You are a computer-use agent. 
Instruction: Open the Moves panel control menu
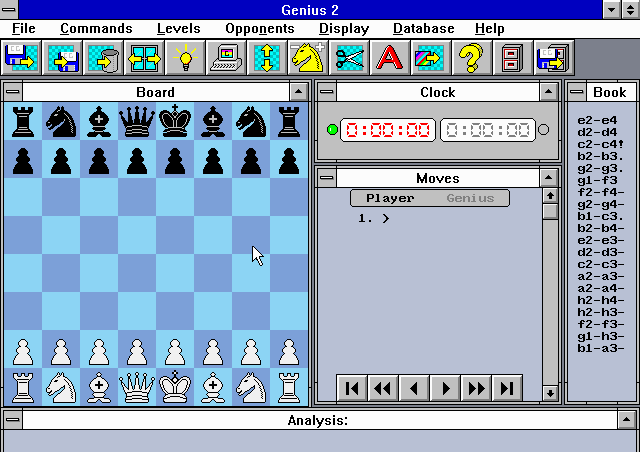click(x=326, y=178)
